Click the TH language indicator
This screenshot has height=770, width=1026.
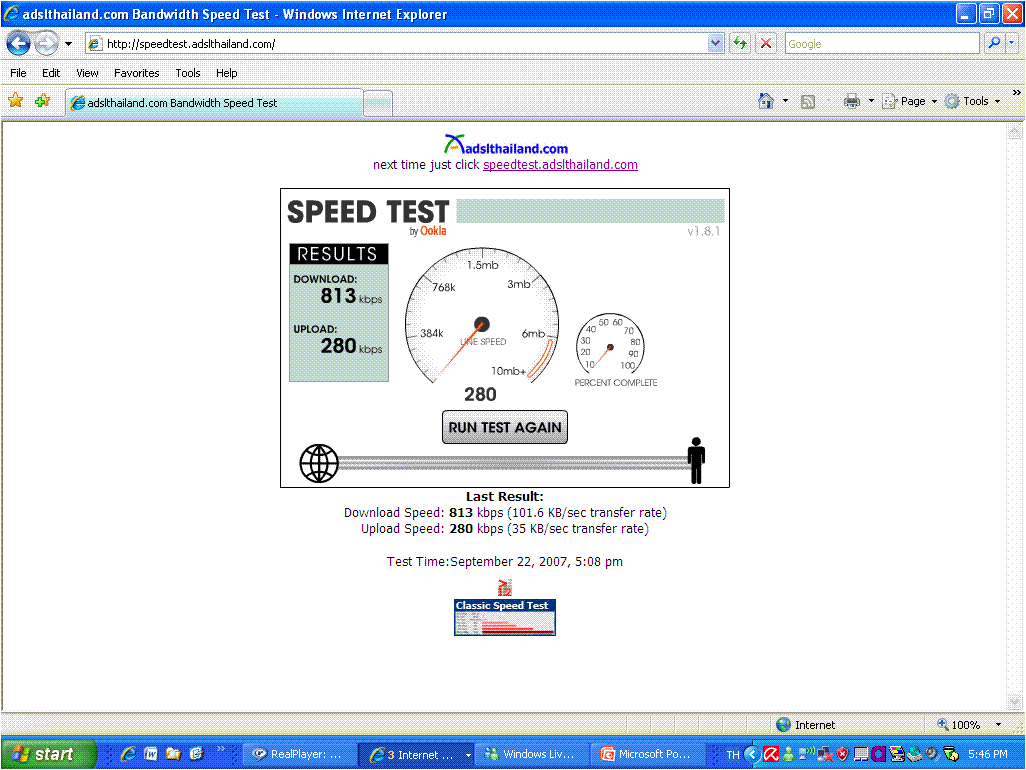[733, 755]
